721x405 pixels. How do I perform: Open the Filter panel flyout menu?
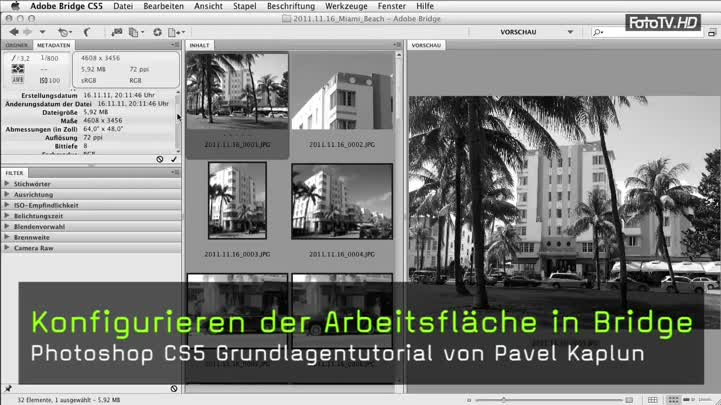[175, 172]
